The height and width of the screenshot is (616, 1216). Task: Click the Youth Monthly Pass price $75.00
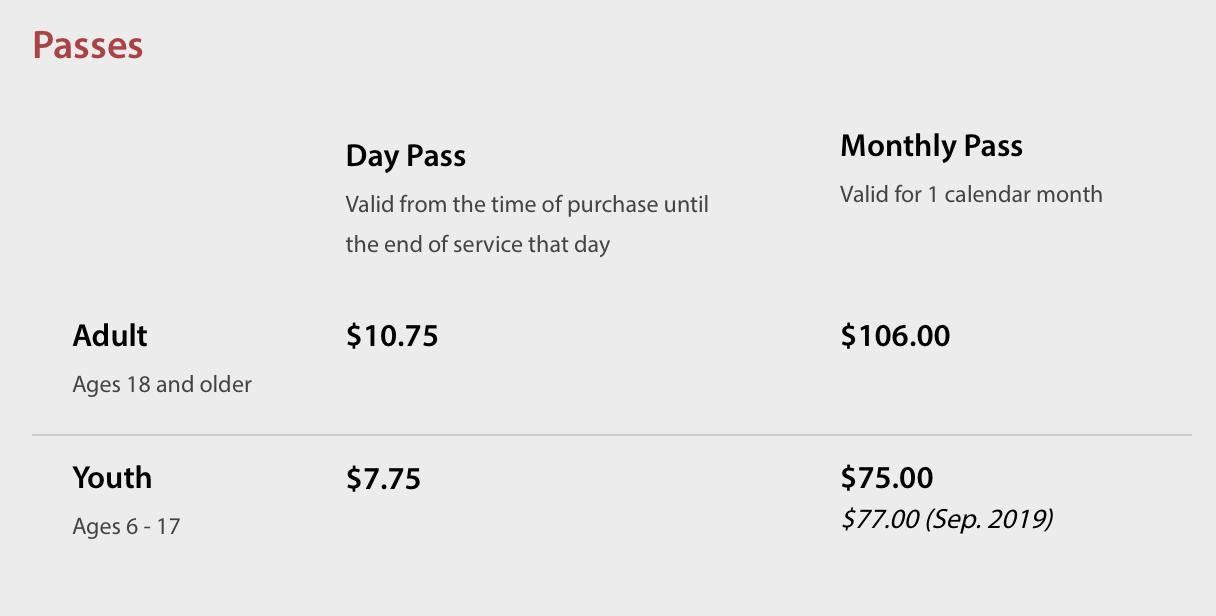[887, 478]
